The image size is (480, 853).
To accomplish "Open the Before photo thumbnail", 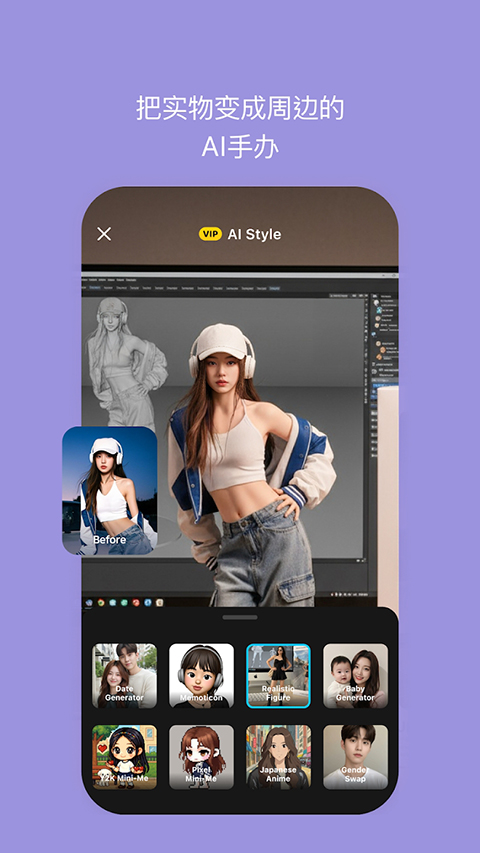I will click(x=109, y=491).
